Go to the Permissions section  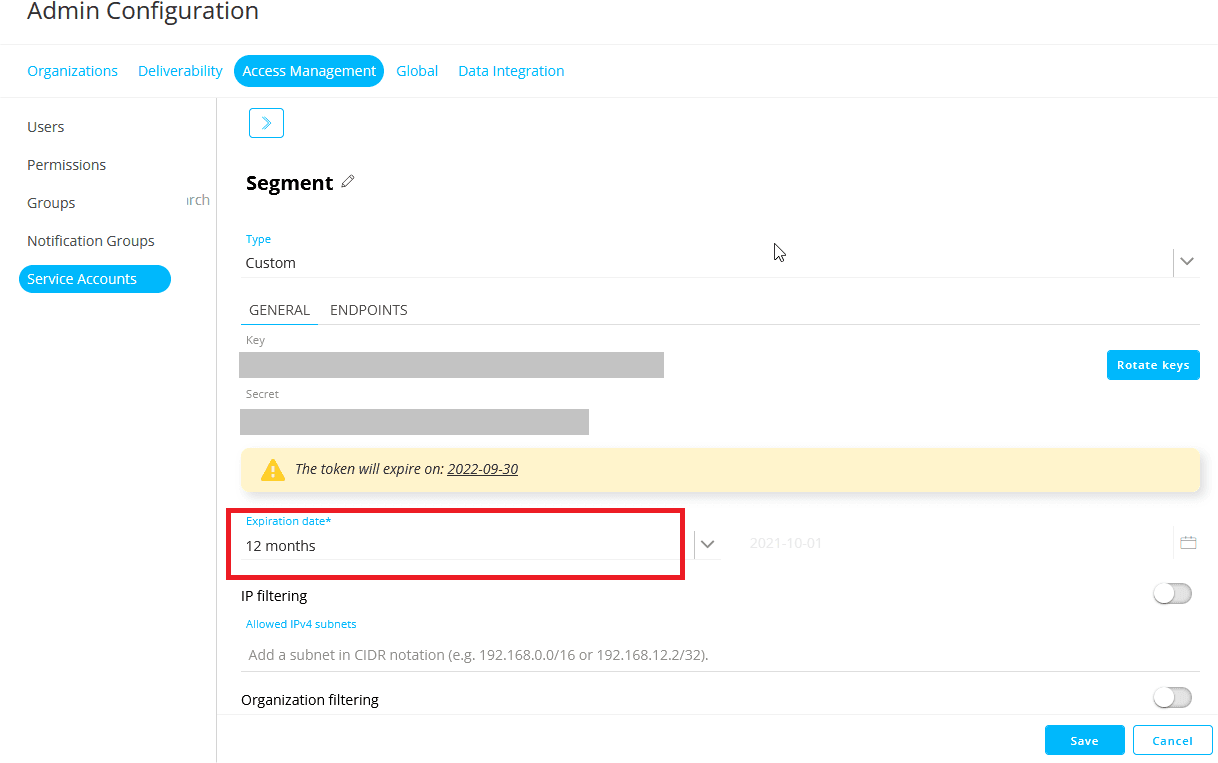click(x=66, y=164)
